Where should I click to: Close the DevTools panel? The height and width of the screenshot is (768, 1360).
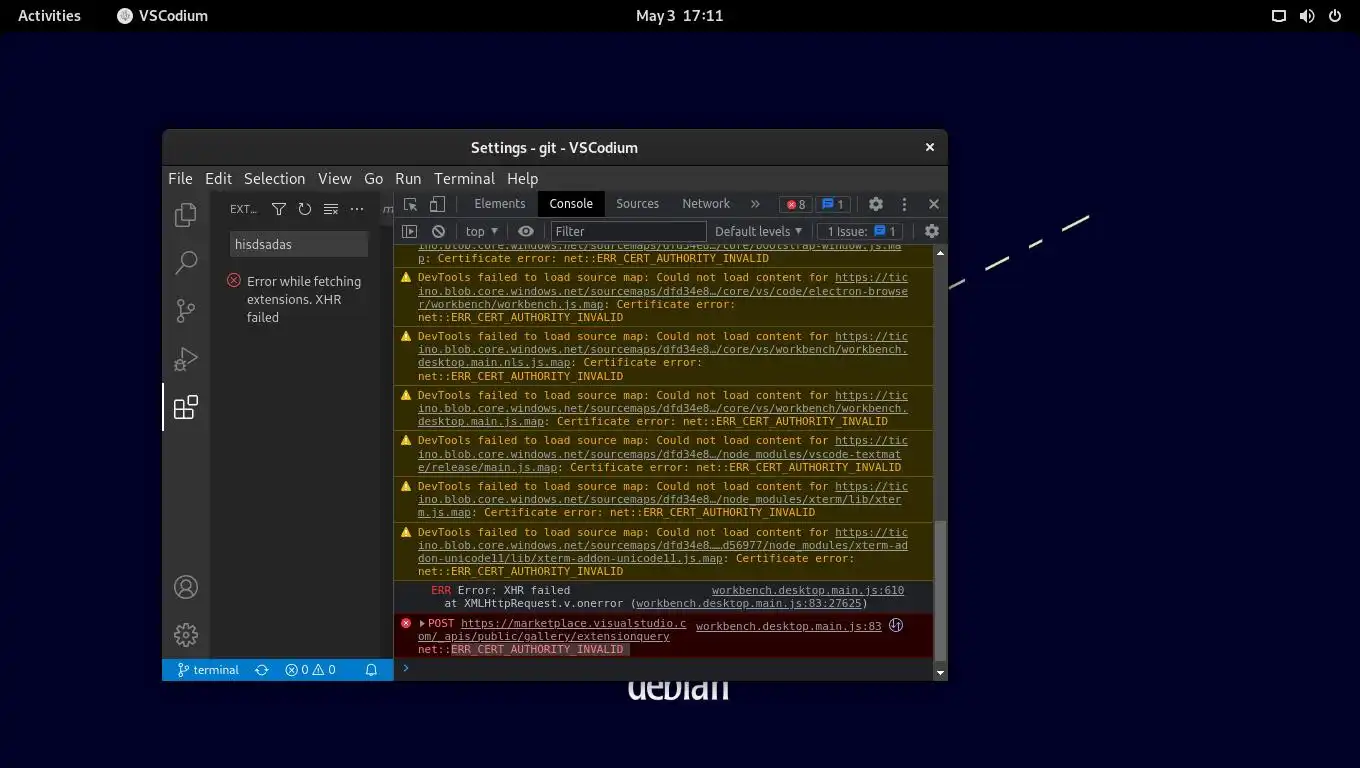(x=934, y=204)
